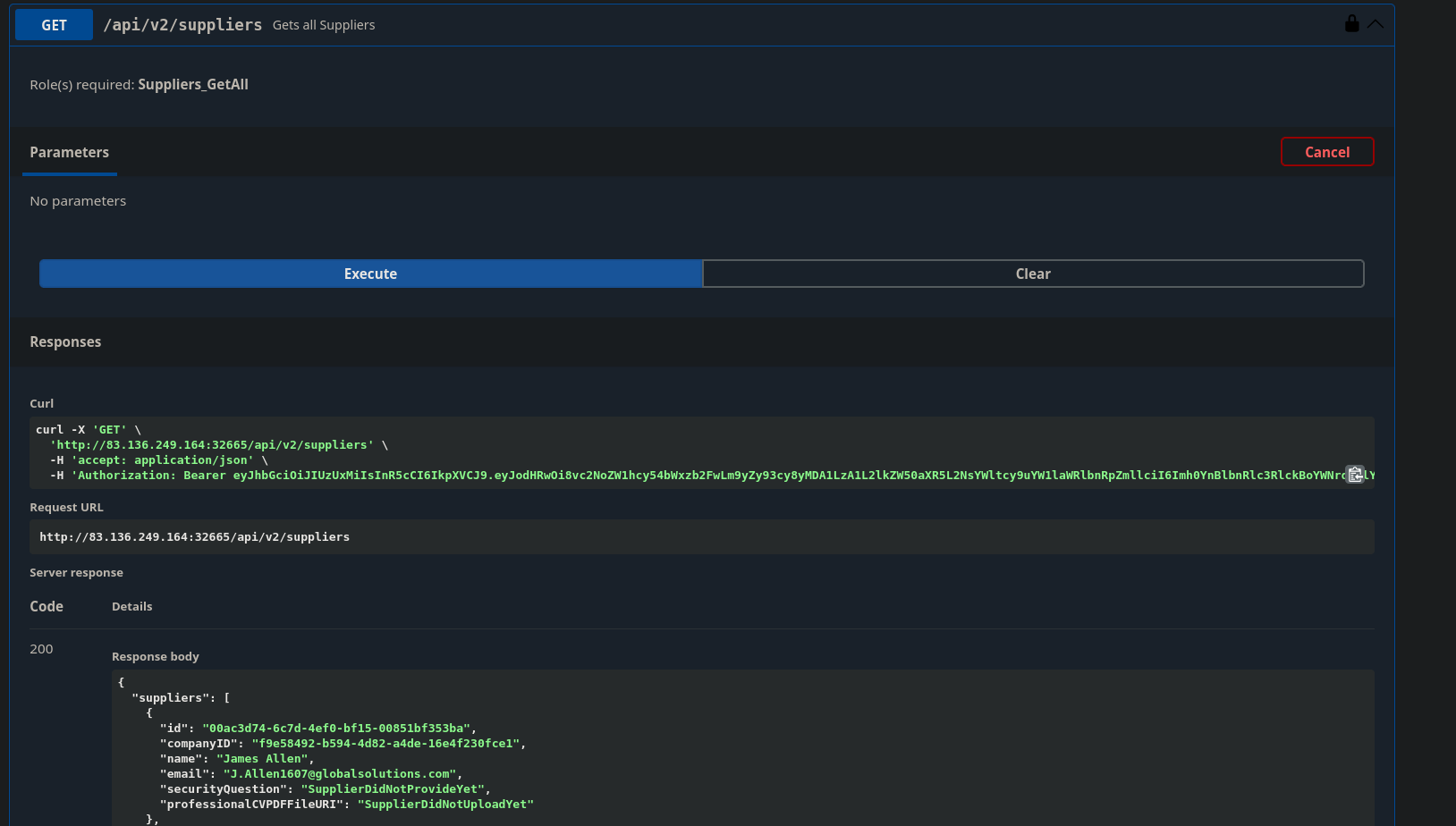Click the Responses section header
1456x826 pixels.
(65, 342)
